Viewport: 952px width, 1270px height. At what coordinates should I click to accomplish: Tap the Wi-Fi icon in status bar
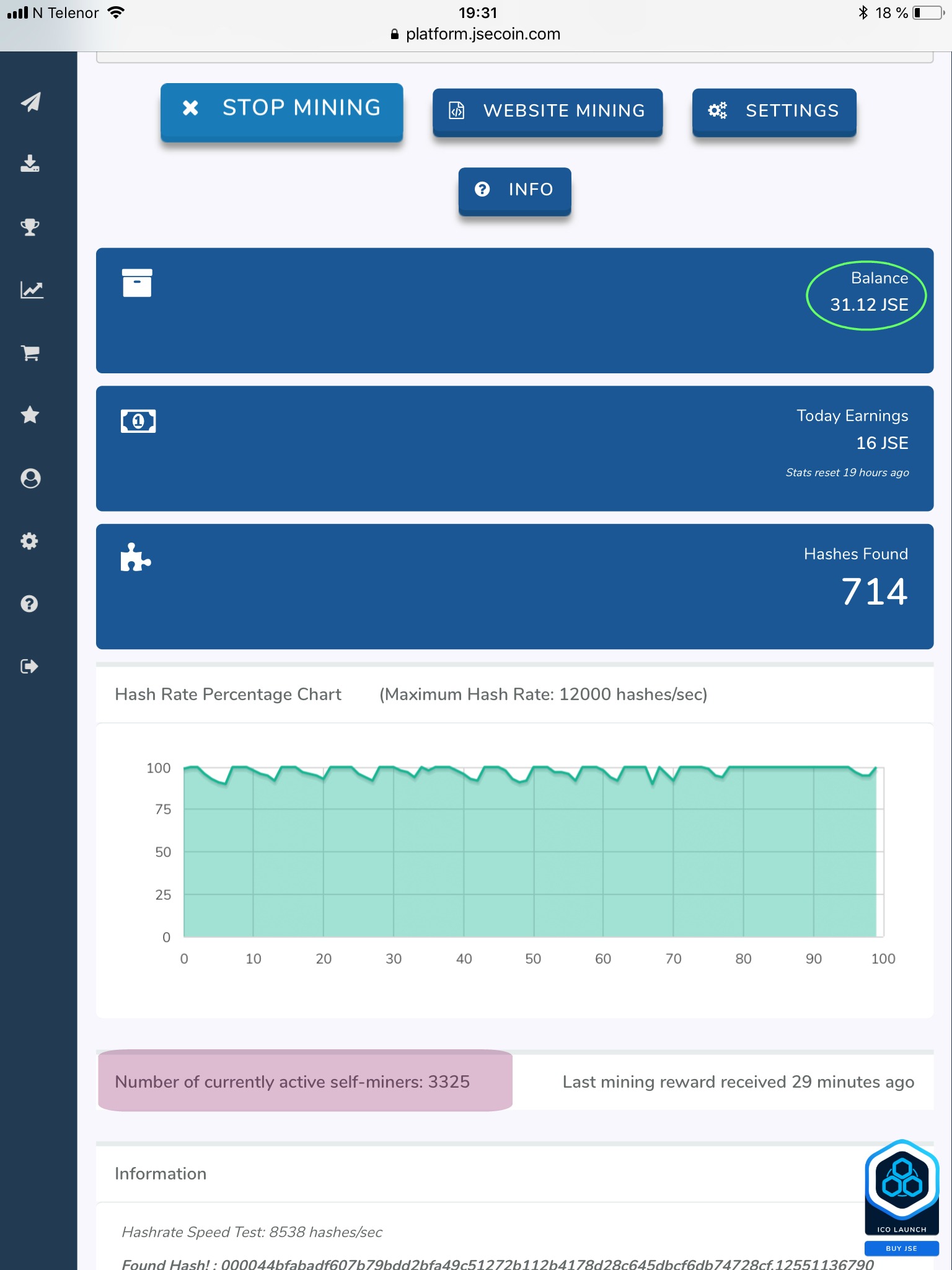point(116,12)
